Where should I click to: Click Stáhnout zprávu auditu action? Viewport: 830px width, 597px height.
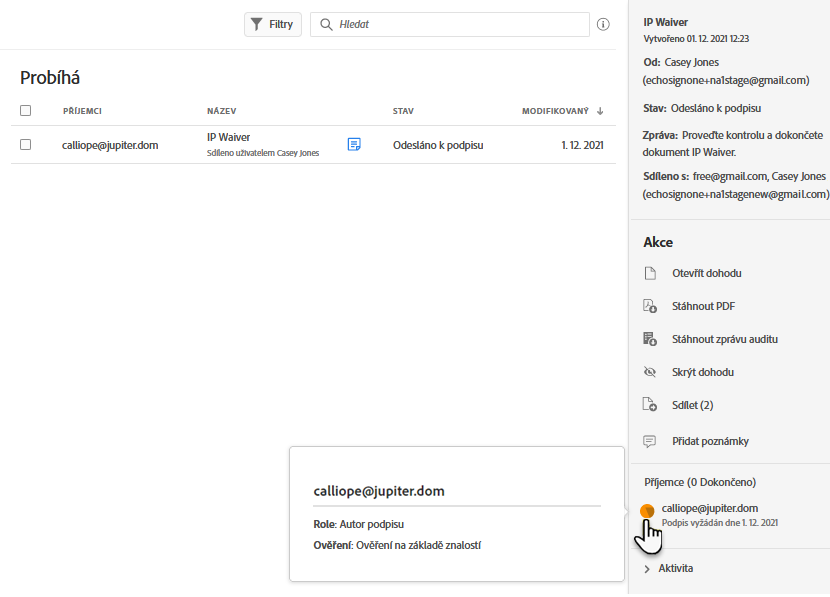(725, 339)
